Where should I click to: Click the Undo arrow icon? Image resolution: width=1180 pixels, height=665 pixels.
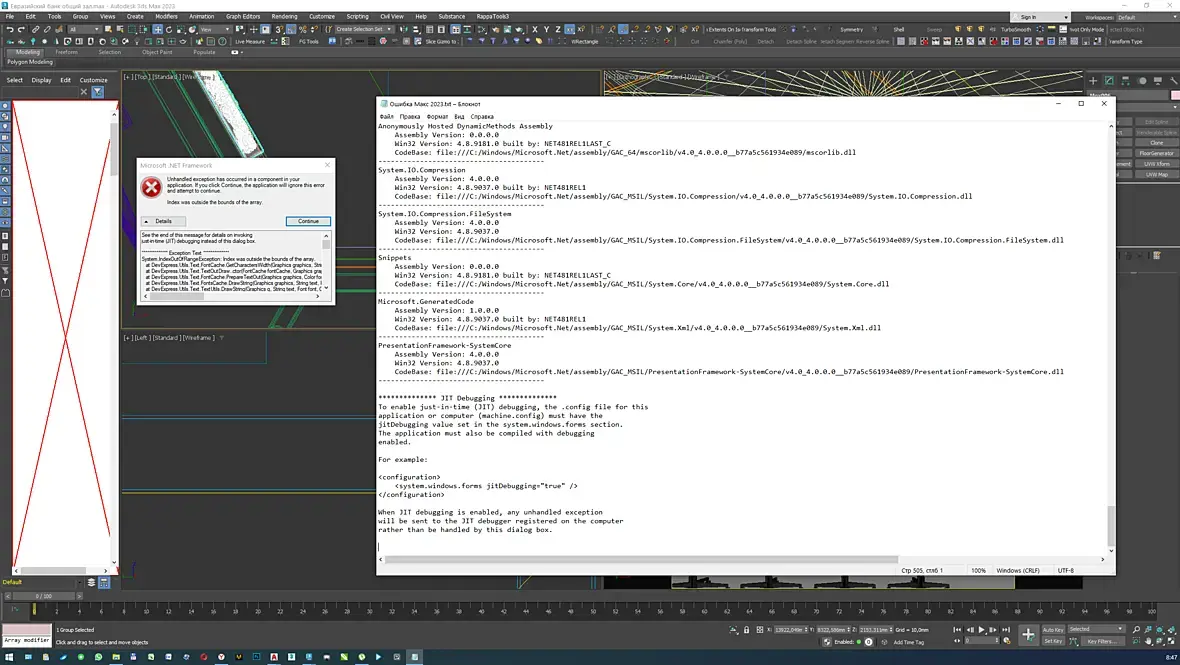pos(9,29)
